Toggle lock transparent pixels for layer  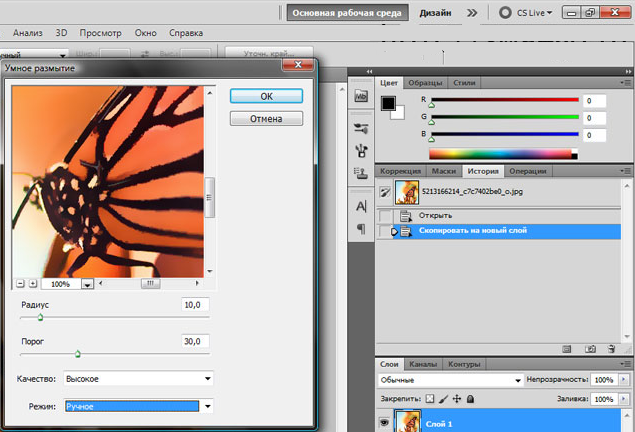(x=430, y=399)
